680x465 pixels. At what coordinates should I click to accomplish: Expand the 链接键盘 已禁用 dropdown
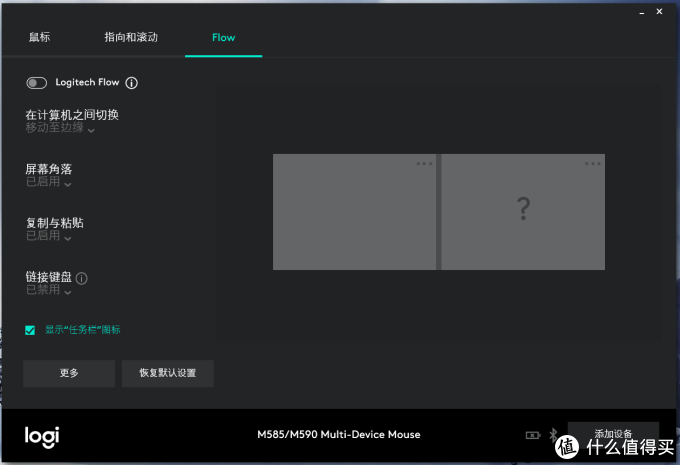(x=48, y=290)
